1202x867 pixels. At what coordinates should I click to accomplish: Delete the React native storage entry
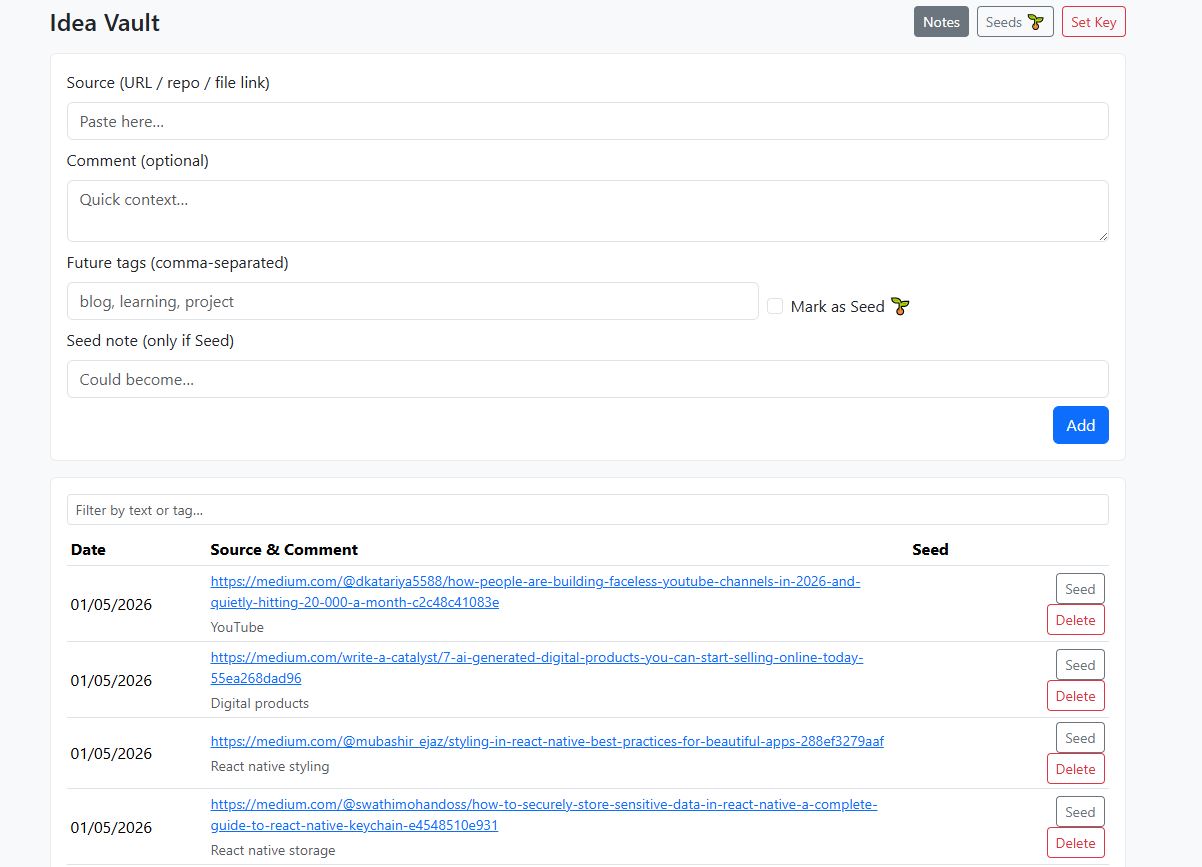(1075, 842)
